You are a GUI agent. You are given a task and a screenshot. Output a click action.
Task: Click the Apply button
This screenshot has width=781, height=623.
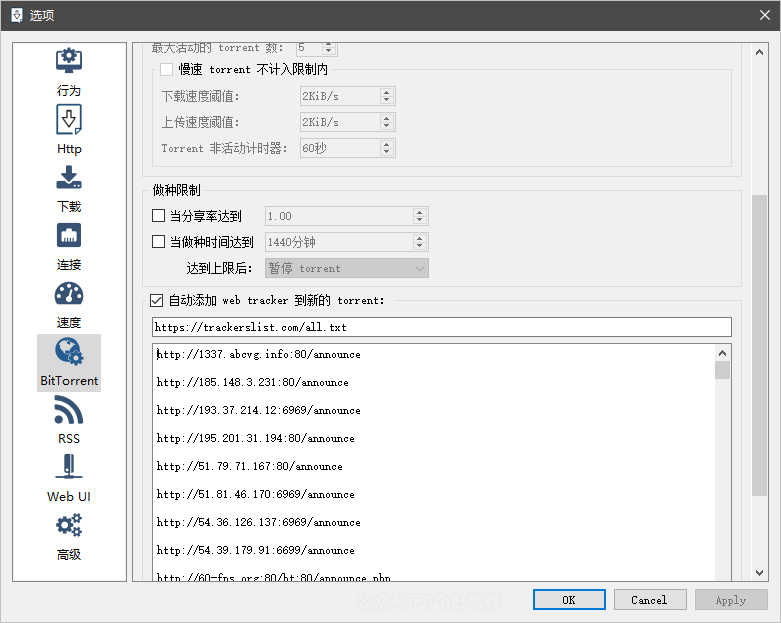coord(731,600)
